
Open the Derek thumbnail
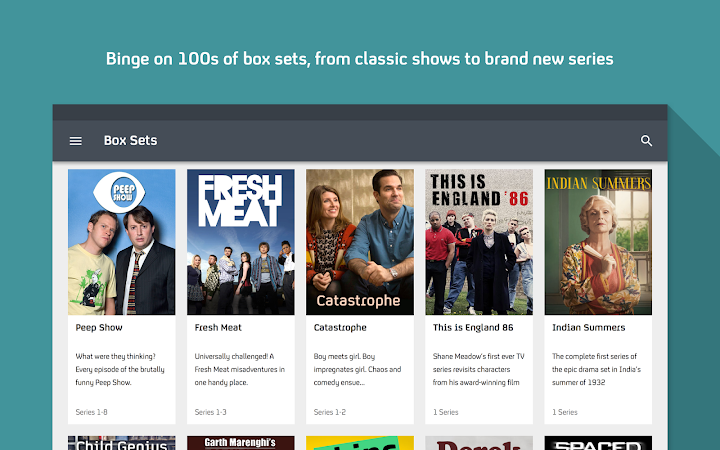(x=479, y=443)
